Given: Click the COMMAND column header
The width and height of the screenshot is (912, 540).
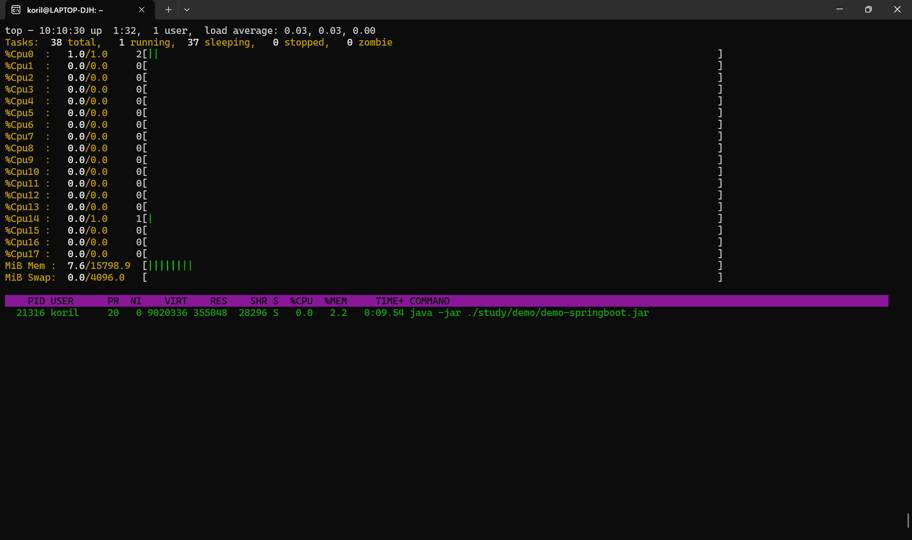Looking at the screenshot, I should 429,301.
